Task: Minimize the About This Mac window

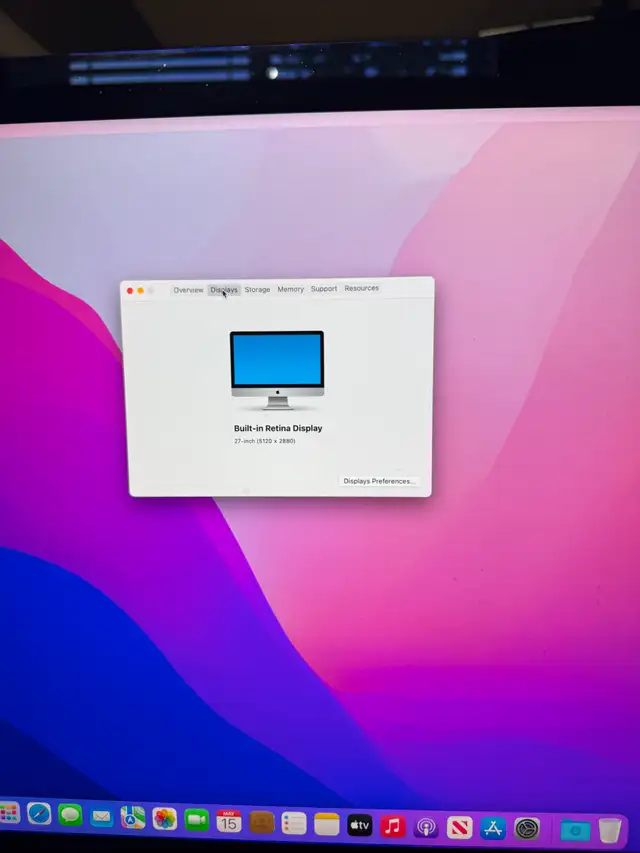Action: [x=140, y=290]
